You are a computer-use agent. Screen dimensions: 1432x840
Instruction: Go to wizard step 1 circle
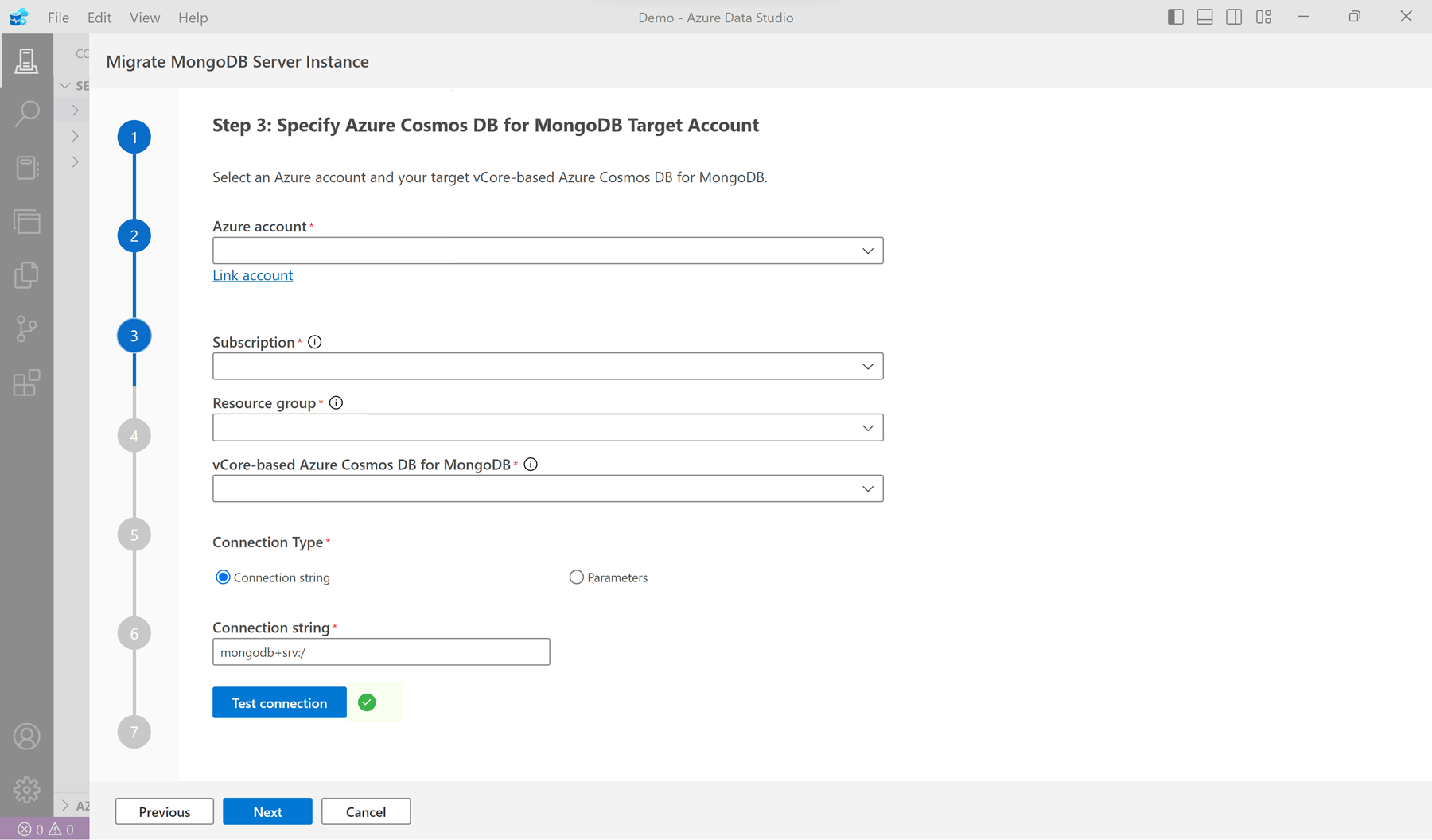134,137
